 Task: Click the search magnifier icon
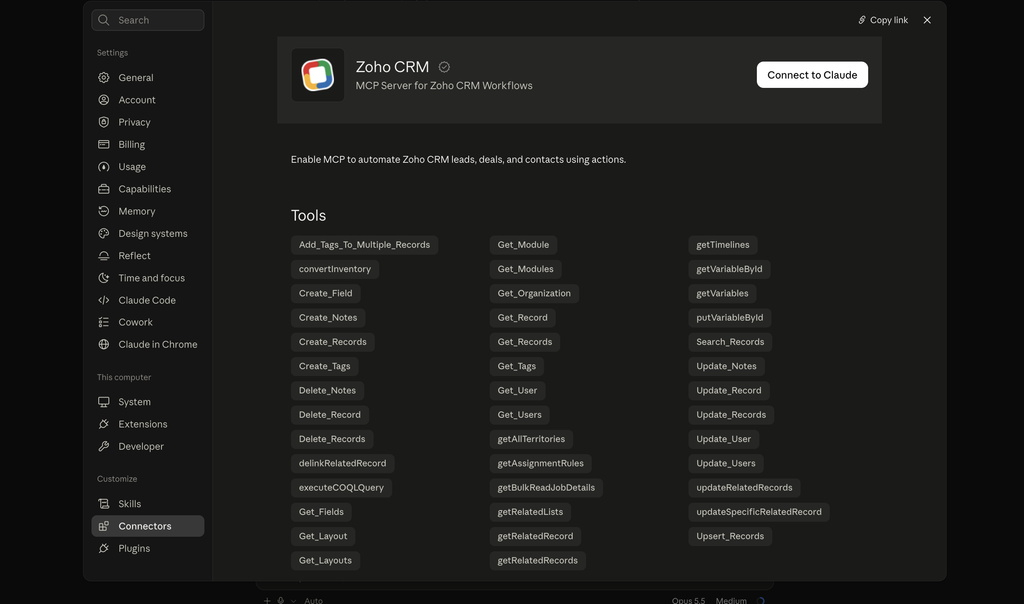104,20
